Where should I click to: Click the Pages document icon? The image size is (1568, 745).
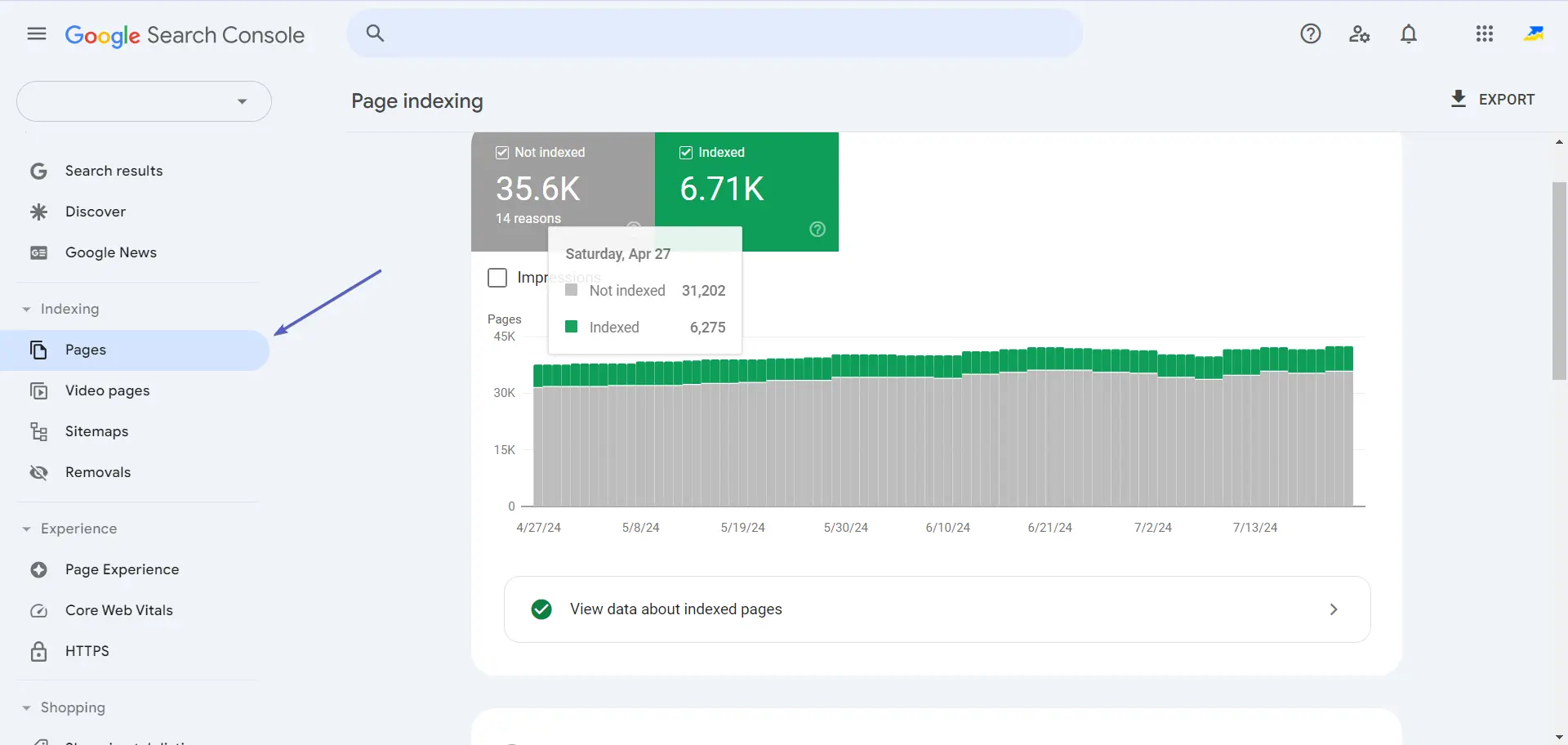38,350
